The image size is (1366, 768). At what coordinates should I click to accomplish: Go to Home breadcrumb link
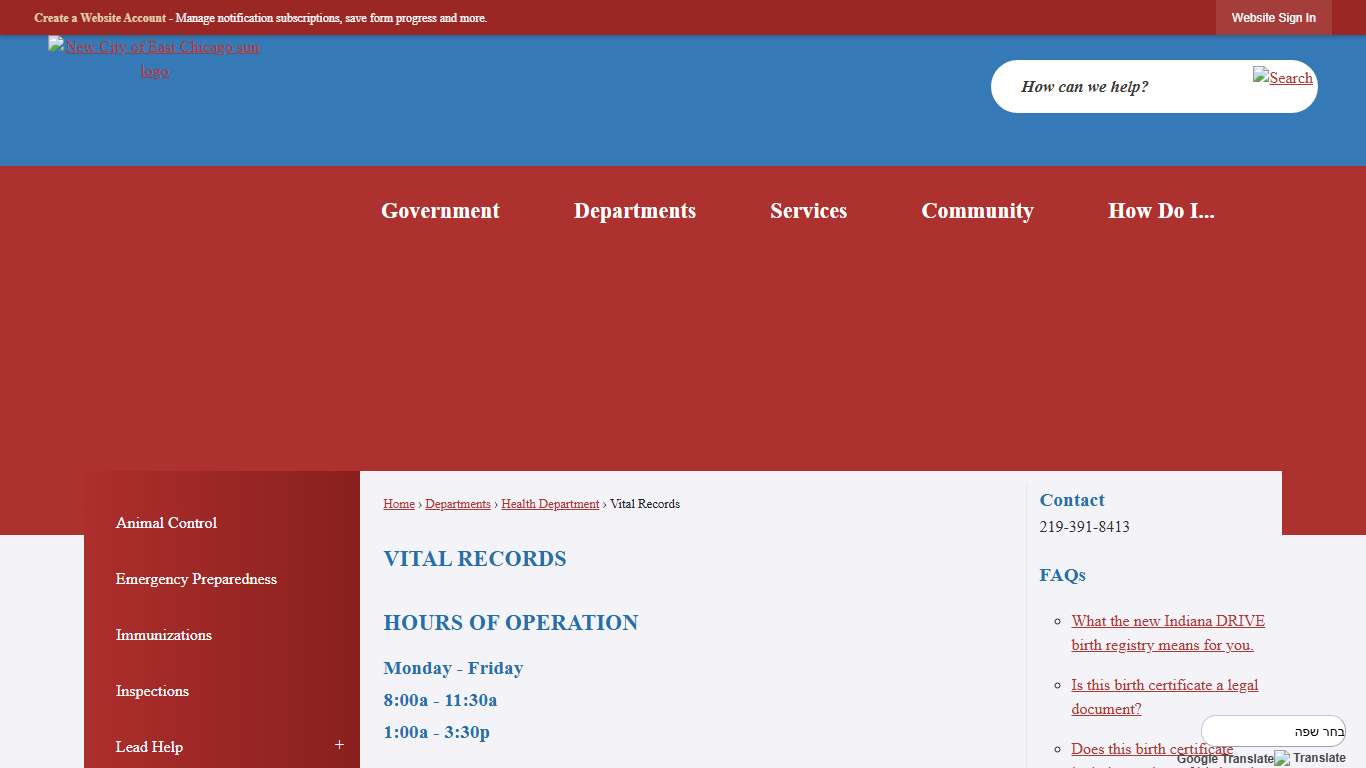click(x=399, y=504)
